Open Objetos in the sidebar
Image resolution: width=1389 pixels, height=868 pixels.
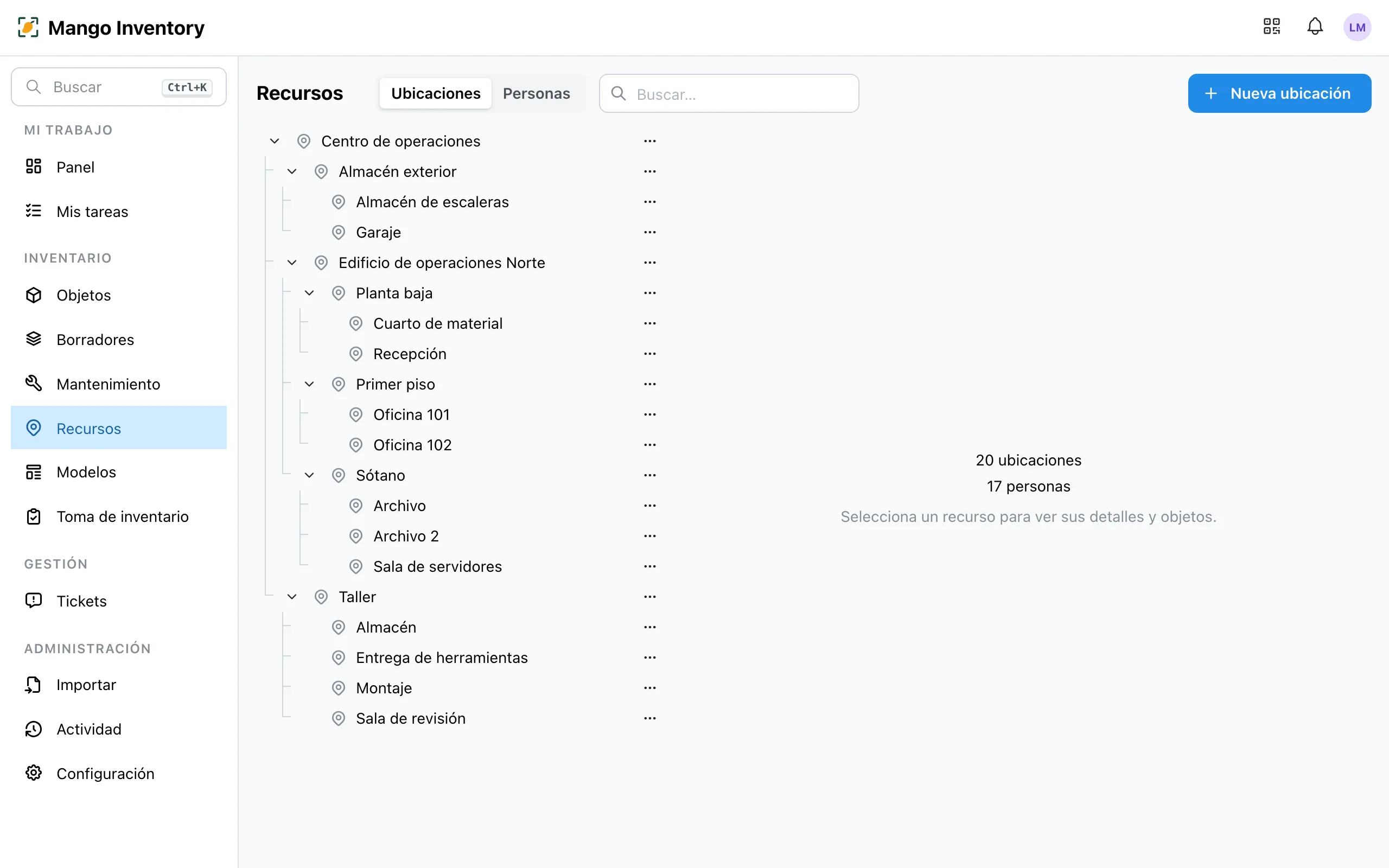[119, 295]
